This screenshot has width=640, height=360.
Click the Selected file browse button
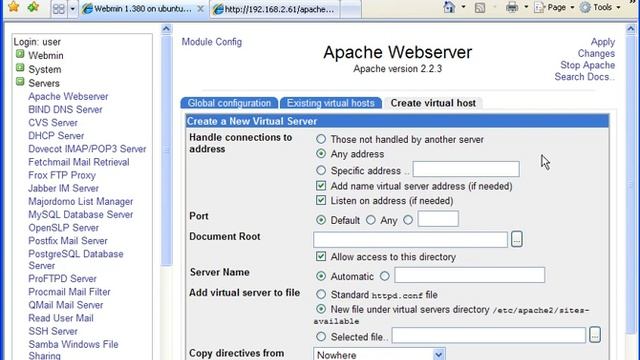click(x=595, y=335)
